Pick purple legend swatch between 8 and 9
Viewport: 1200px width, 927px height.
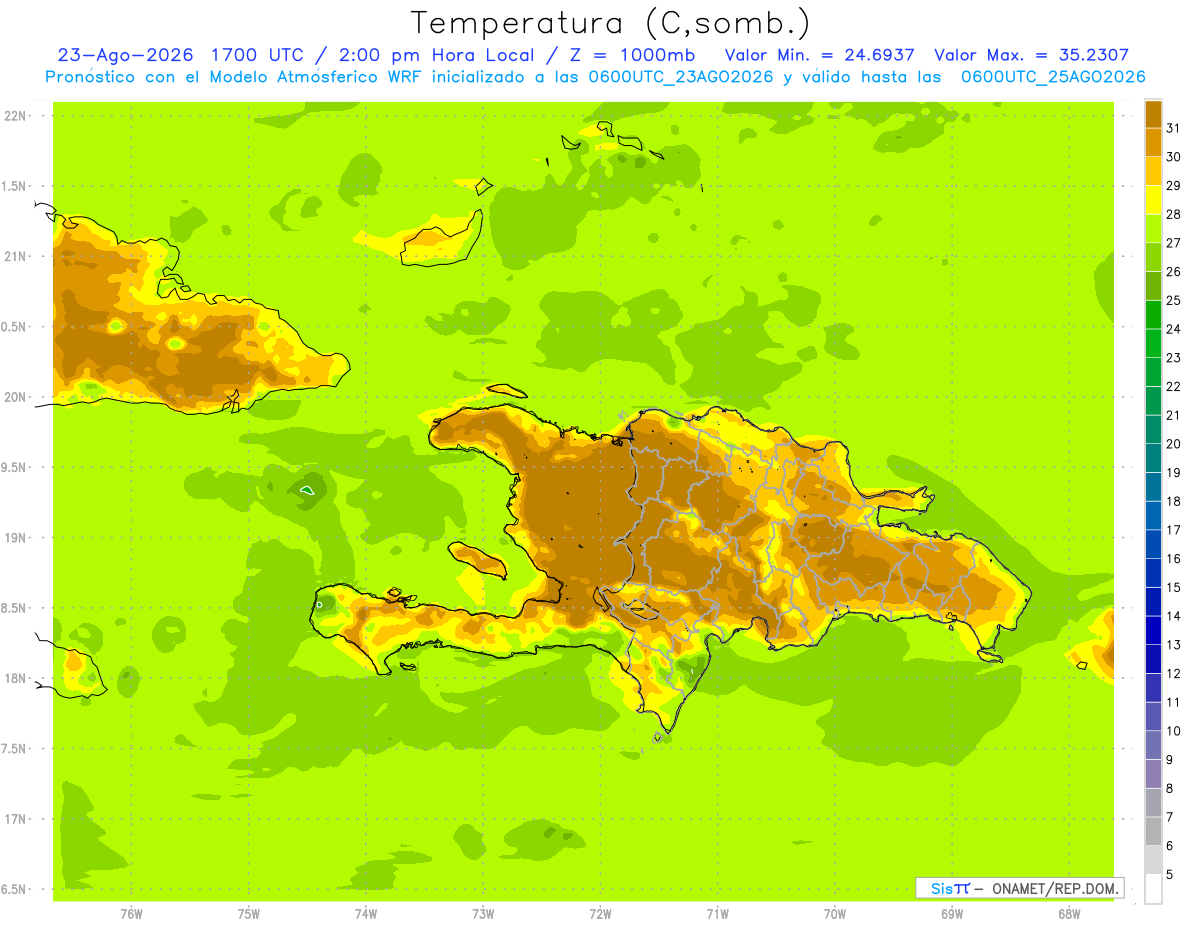point(1153,774)
